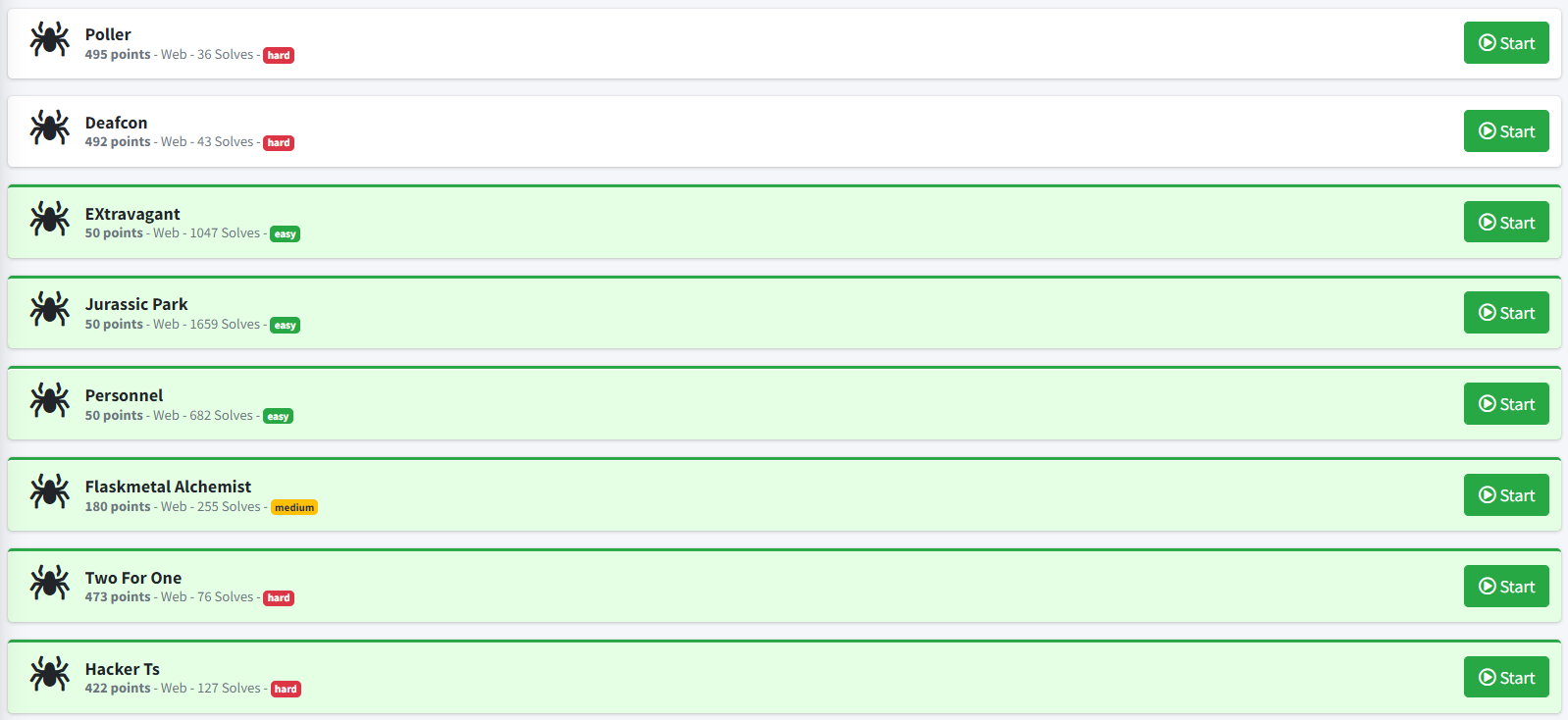The height and width of the screenshot is (720, 1568).
Task: Click the spider icon beside Hacker Ts
Action: point(49,674)
